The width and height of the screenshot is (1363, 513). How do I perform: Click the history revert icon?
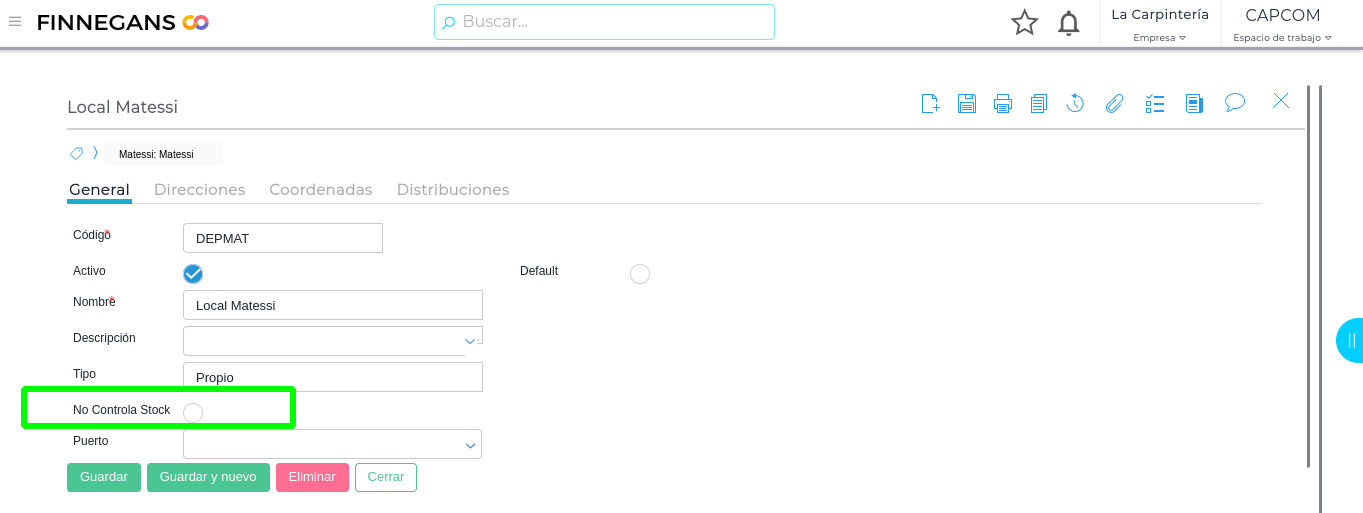point(1075,103)
